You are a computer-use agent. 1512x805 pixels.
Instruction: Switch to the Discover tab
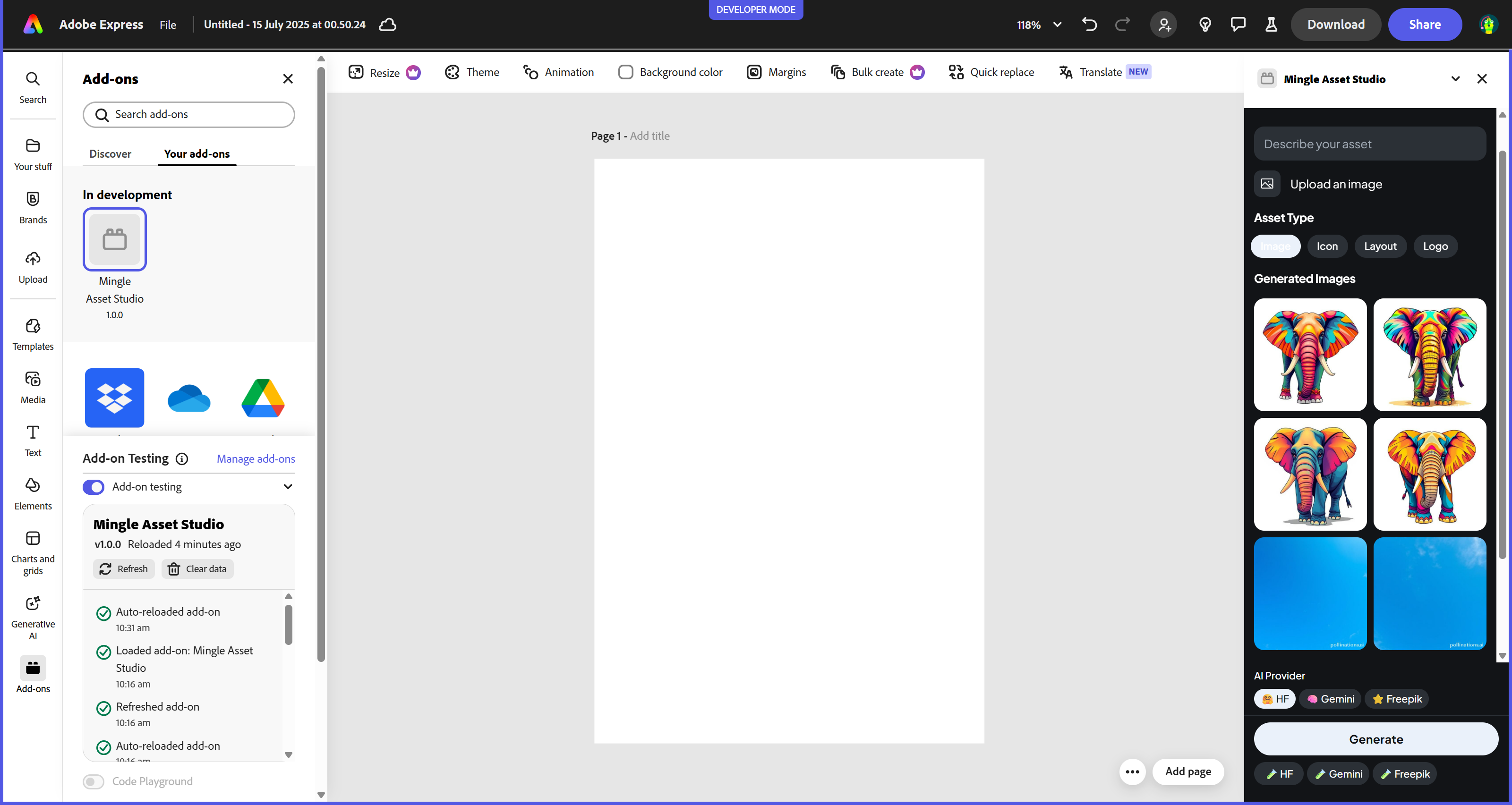pyautogui.click(x=110, y=154)
